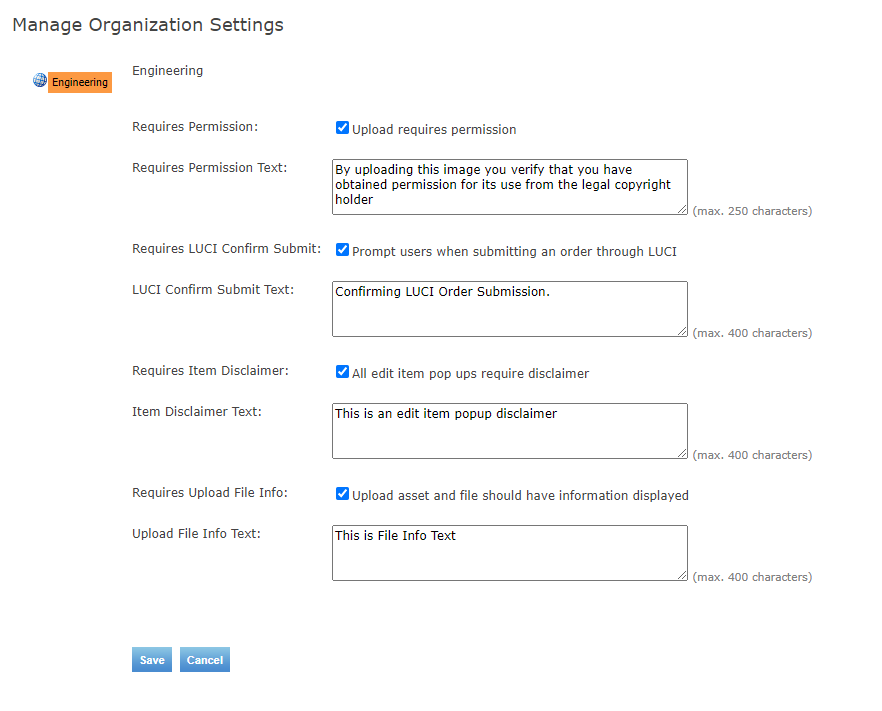
Task: Click the Item Disclaimer Text area
Action: [x=509, y=430]
